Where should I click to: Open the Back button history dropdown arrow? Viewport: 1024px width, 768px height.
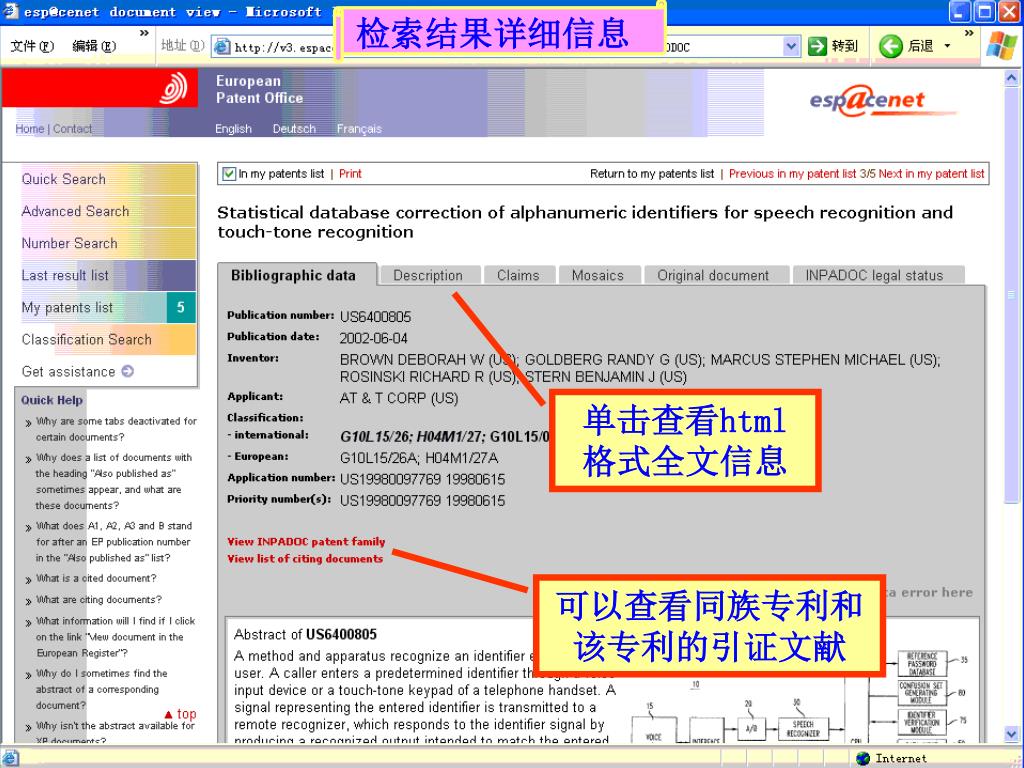948,46
